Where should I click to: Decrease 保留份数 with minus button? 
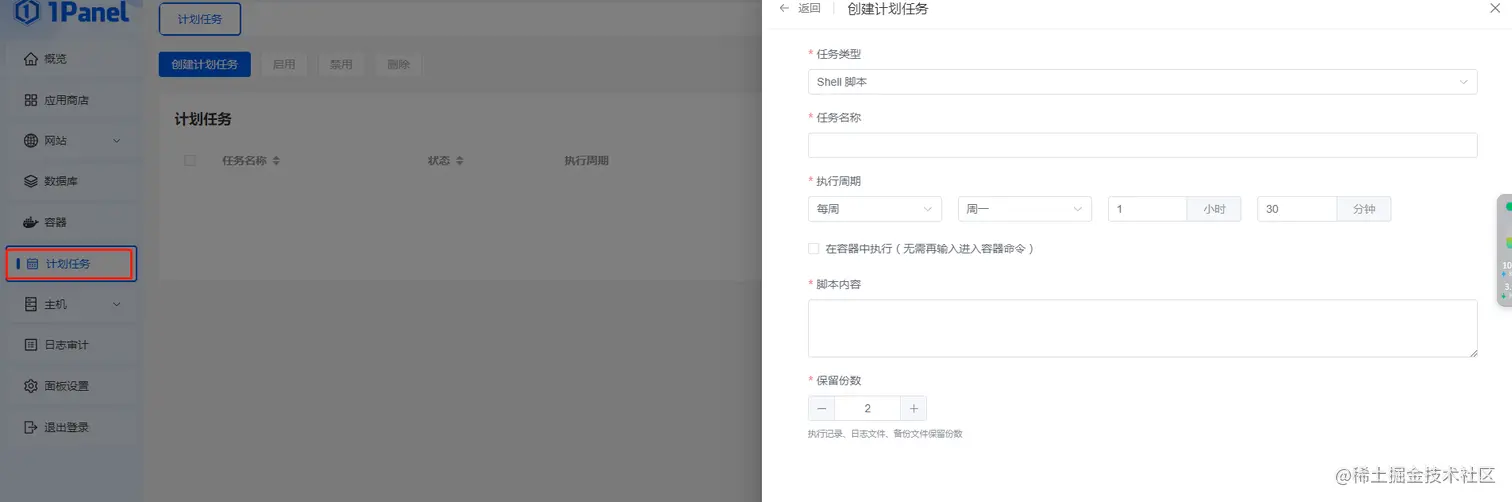pos(821,408)
